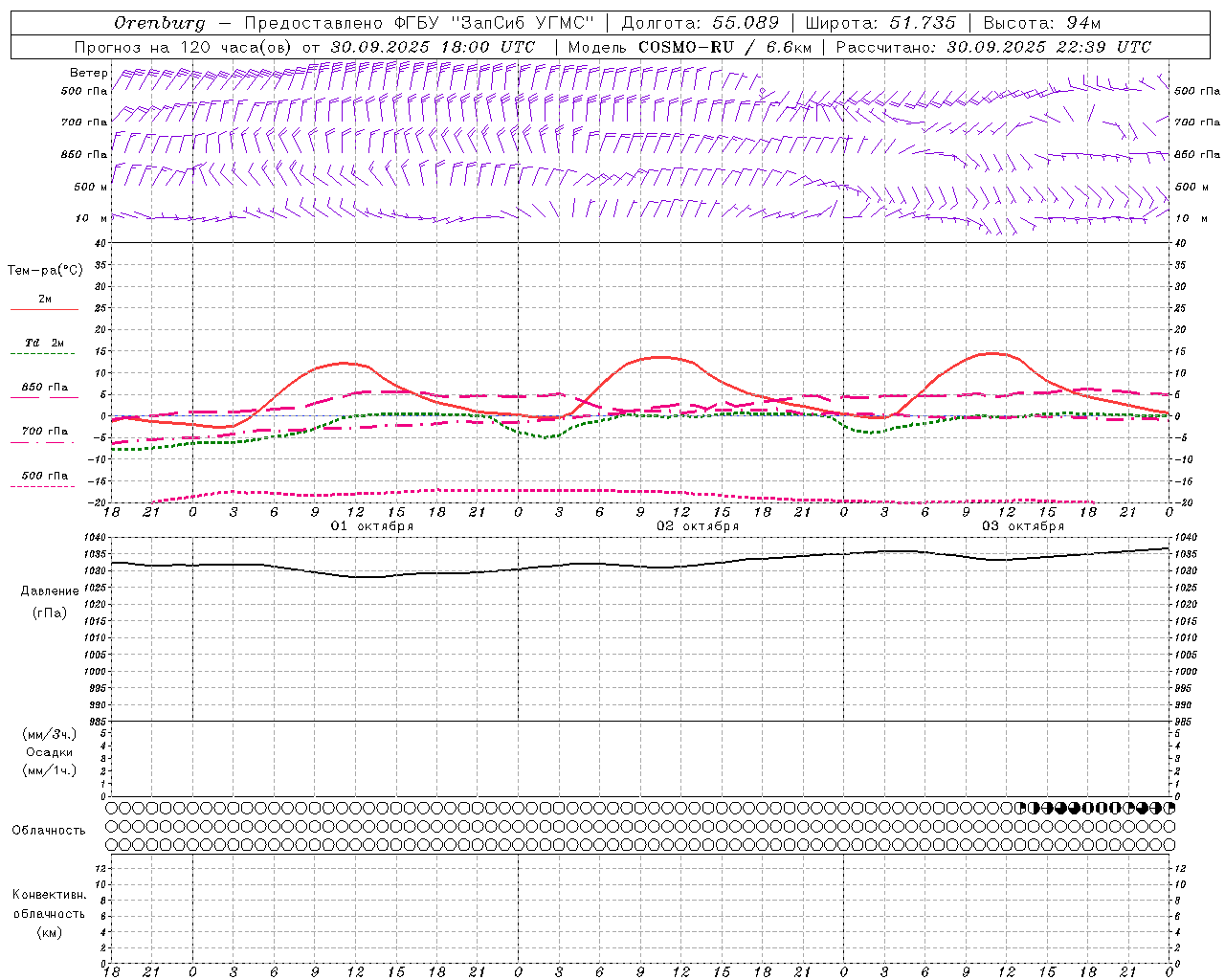
Task: Click the "Конвективн." label
Action: tap(50, 895)
